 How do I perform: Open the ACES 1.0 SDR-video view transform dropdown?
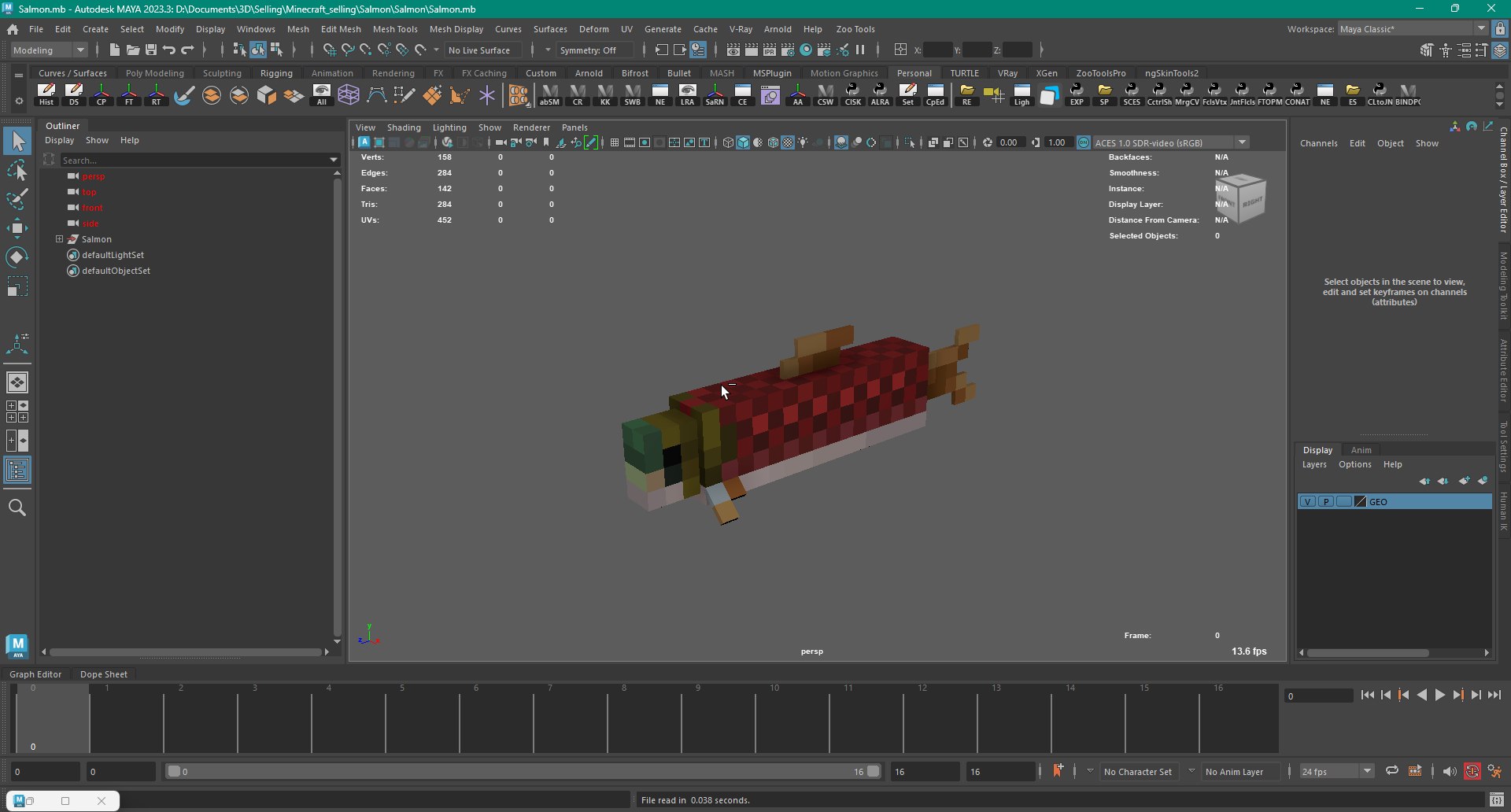(1170, 142)
